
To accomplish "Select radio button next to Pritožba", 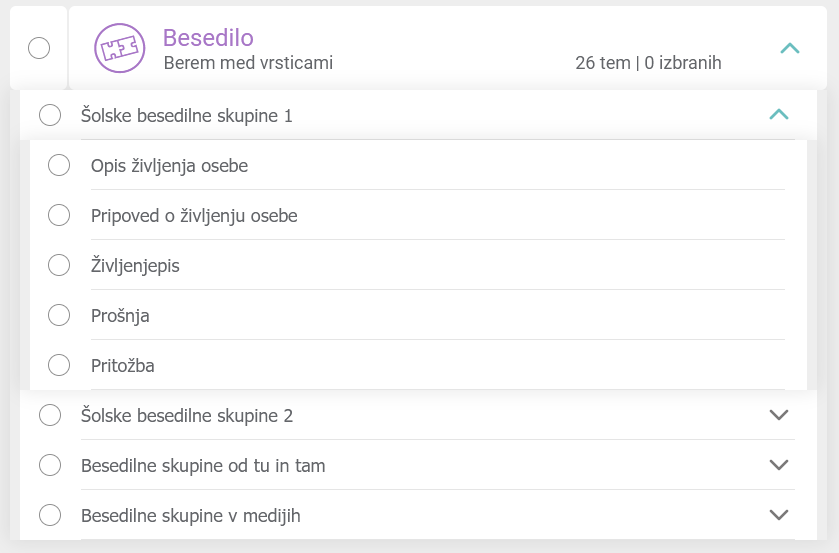I will 59,365.
